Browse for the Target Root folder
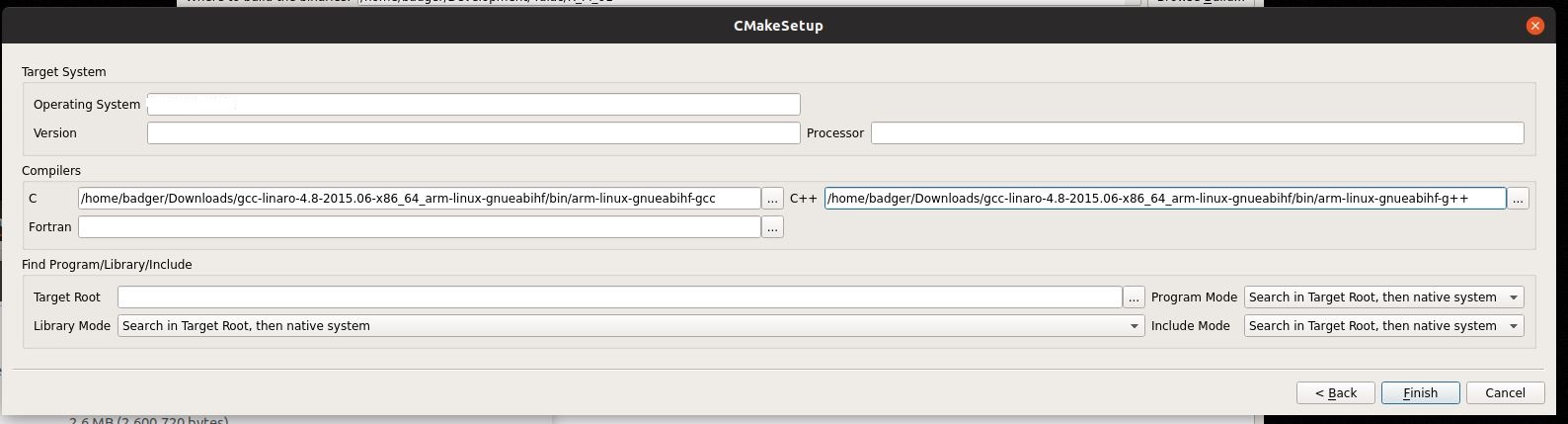1568x424 pixels. tap(1134, 297)
